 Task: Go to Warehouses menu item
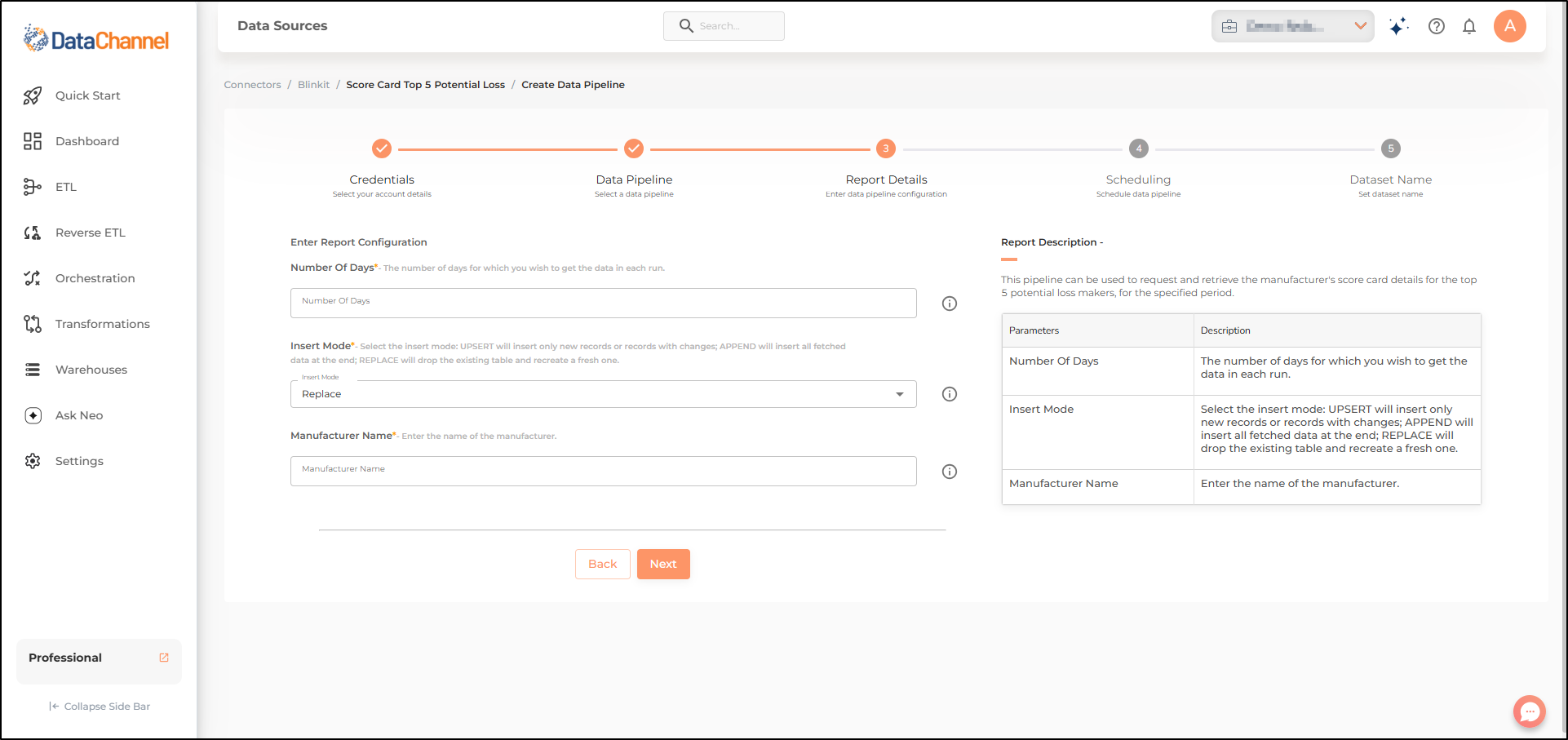click(x=91, y=370)
